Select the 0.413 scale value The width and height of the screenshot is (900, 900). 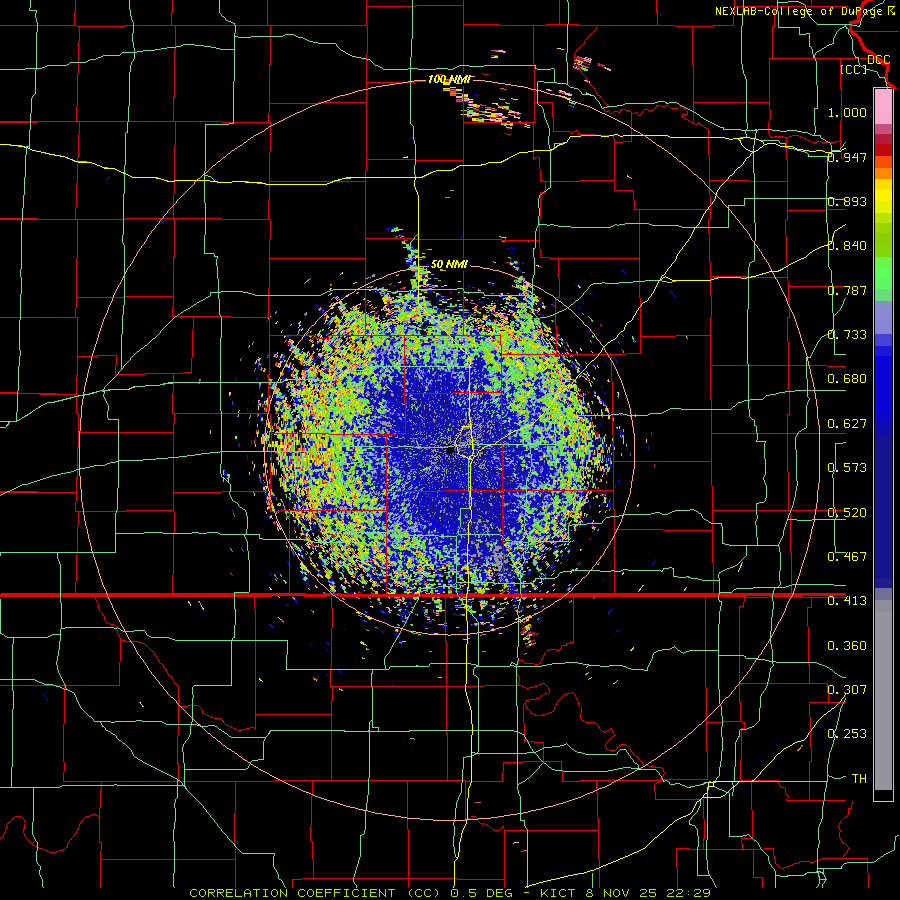[847, 601]
